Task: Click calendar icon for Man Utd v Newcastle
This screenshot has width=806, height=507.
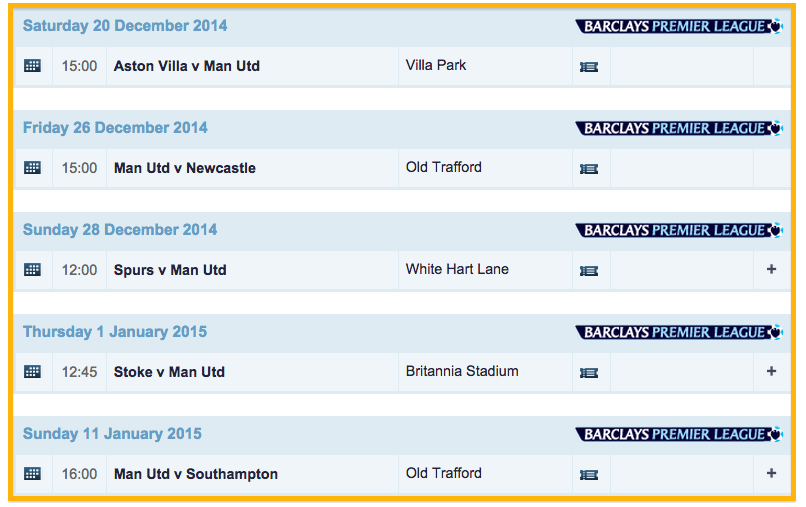Action: pyautogui.click(x=33, y=168)
